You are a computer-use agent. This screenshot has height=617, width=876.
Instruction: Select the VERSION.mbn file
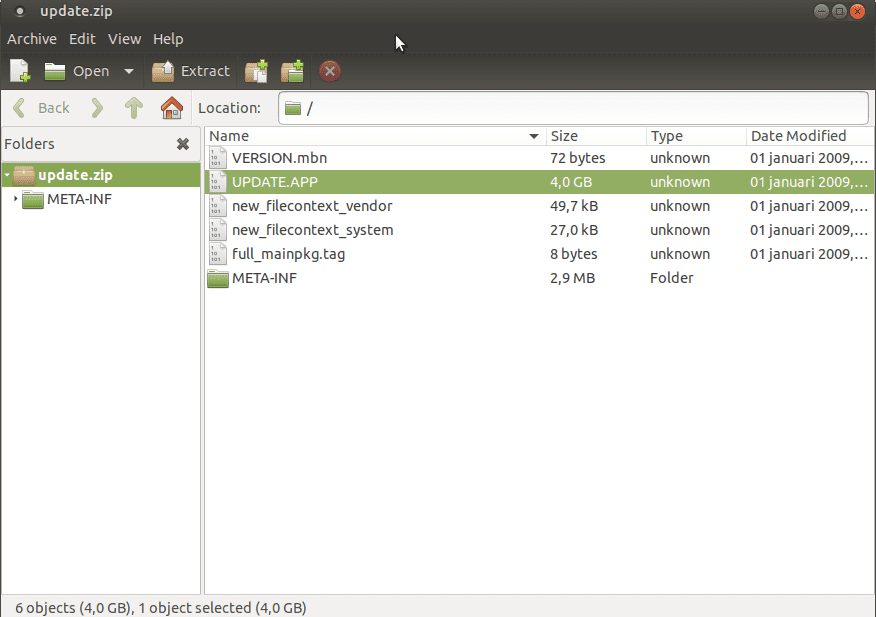[x=540, y=158]
